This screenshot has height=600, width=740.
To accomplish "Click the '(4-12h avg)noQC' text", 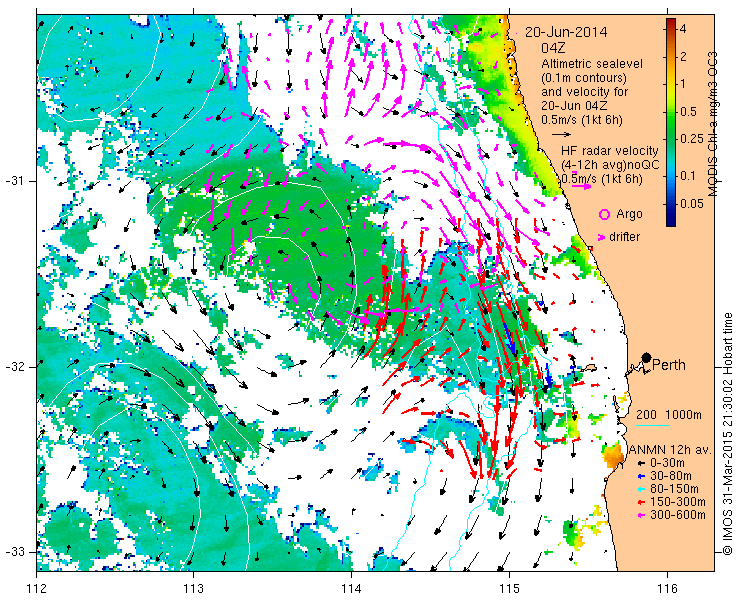I will coord(610,165).
